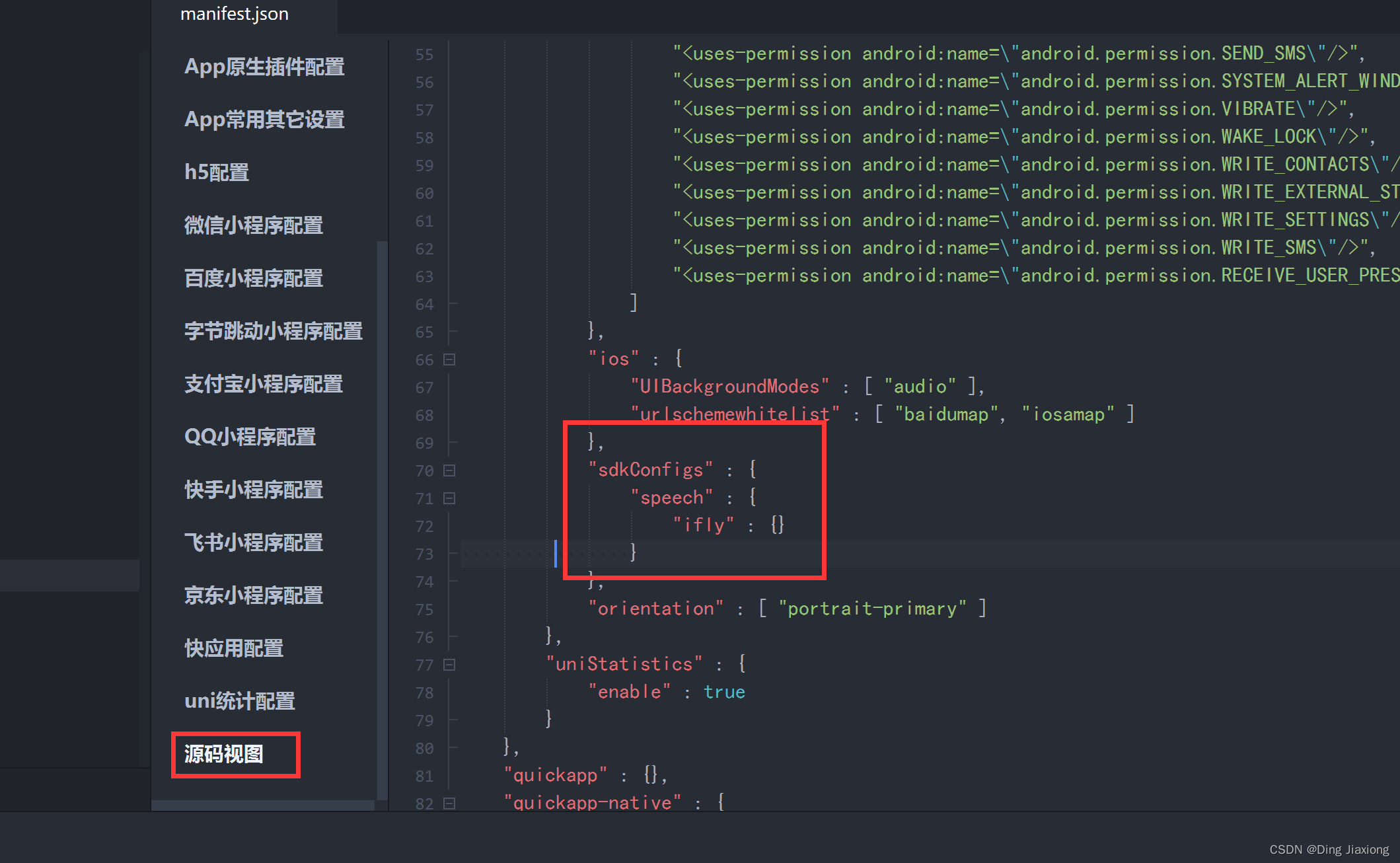The image size is (1400, 863).
Task: Open 百度小程序配置 section
Action: [254, 278]
